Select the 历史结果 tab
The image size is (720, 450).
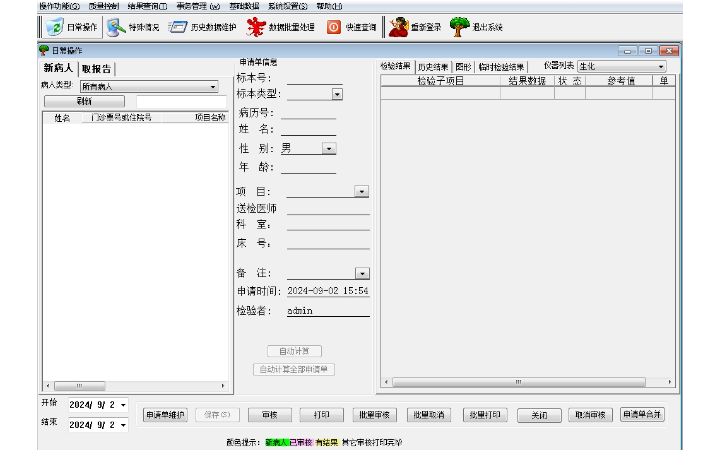433,67
